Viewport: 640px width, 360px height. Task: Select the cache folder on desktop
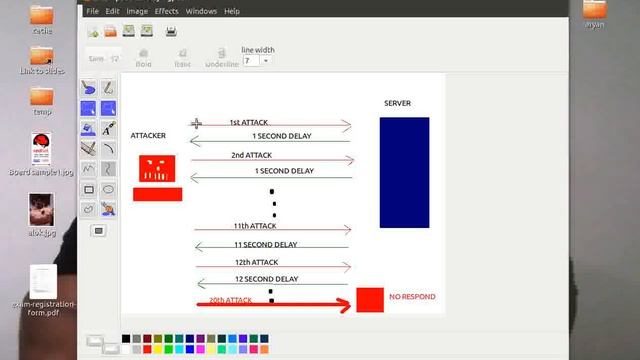point(42,19)
